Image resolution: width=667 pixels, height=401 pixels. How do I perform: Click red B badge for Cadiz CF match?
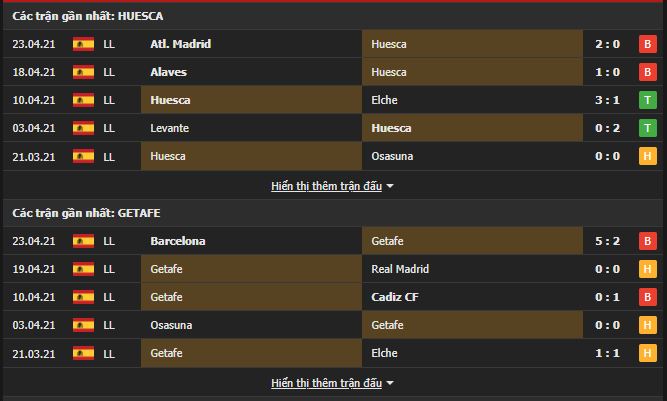647,297
